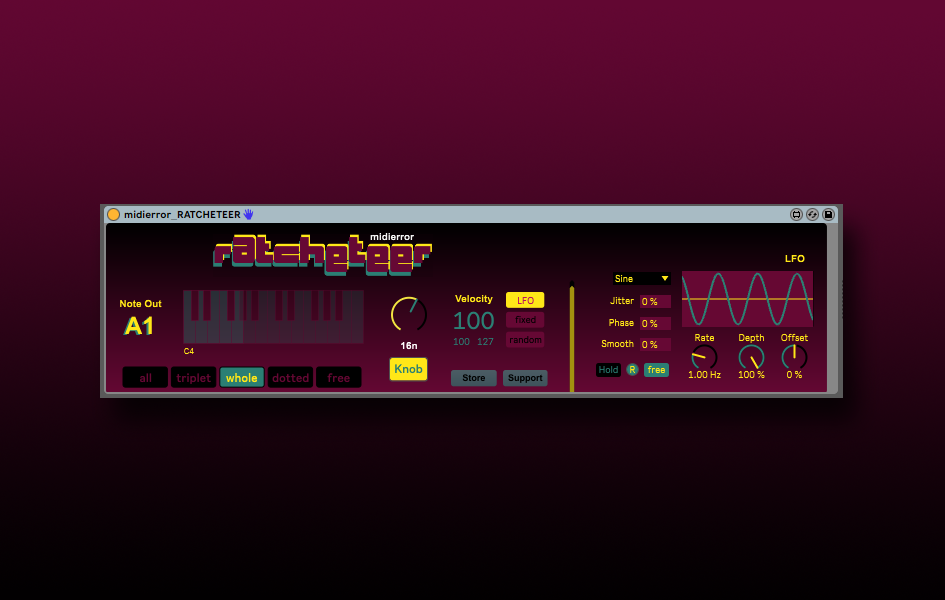Click the '16n' rate label
The height and width of the screenshot is (600, 945).
pyautogui.click(x=409, y=346)
